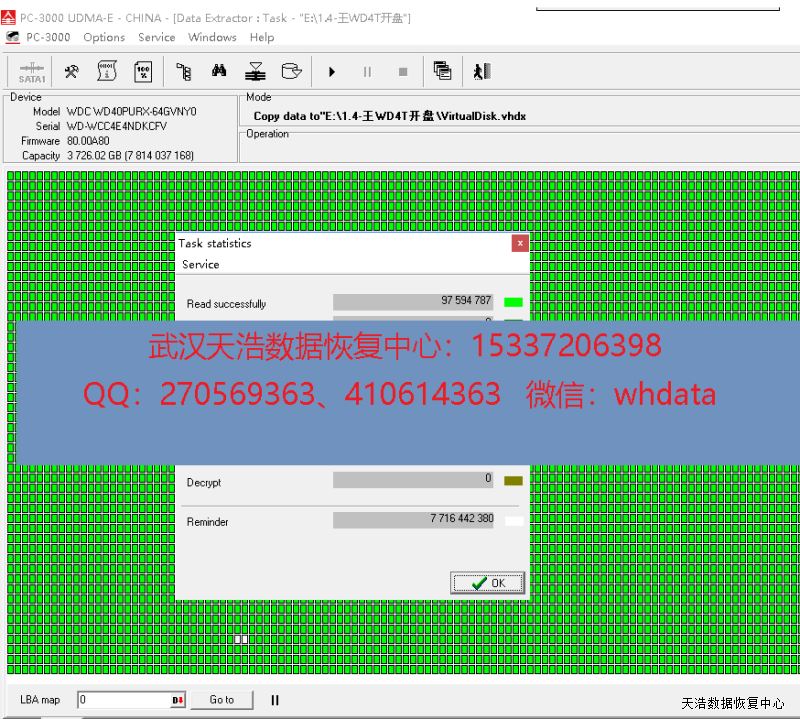The image size is (800, 719).
Task: Close the Task statistics dialog
Action: pos(520,243)
